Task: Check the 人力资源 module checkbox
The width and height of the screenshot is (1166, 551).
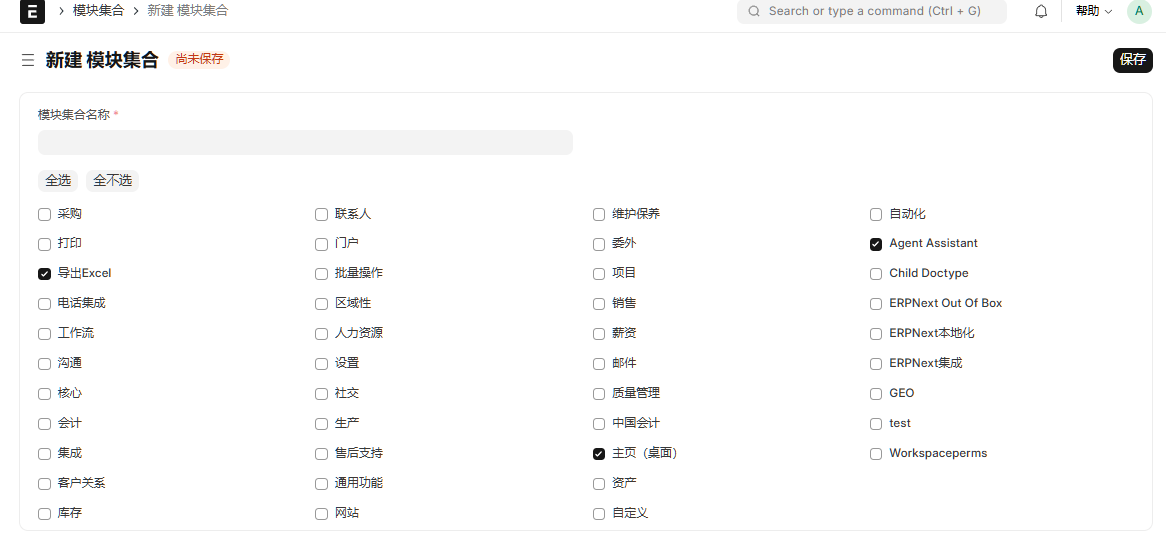Action: (x=321, y=334)
